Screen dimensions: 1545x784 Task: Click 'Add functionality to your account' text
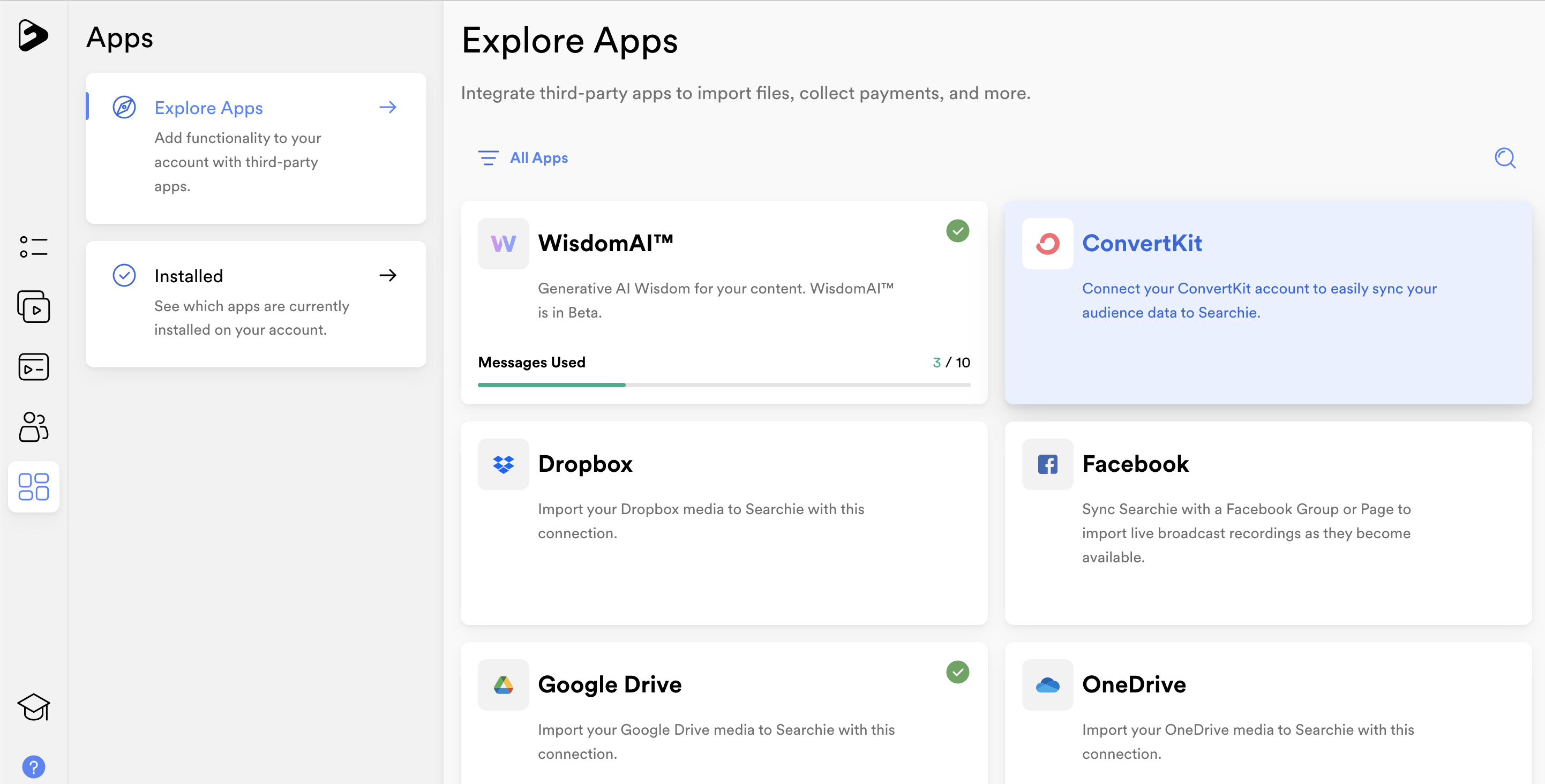[238, 162]
